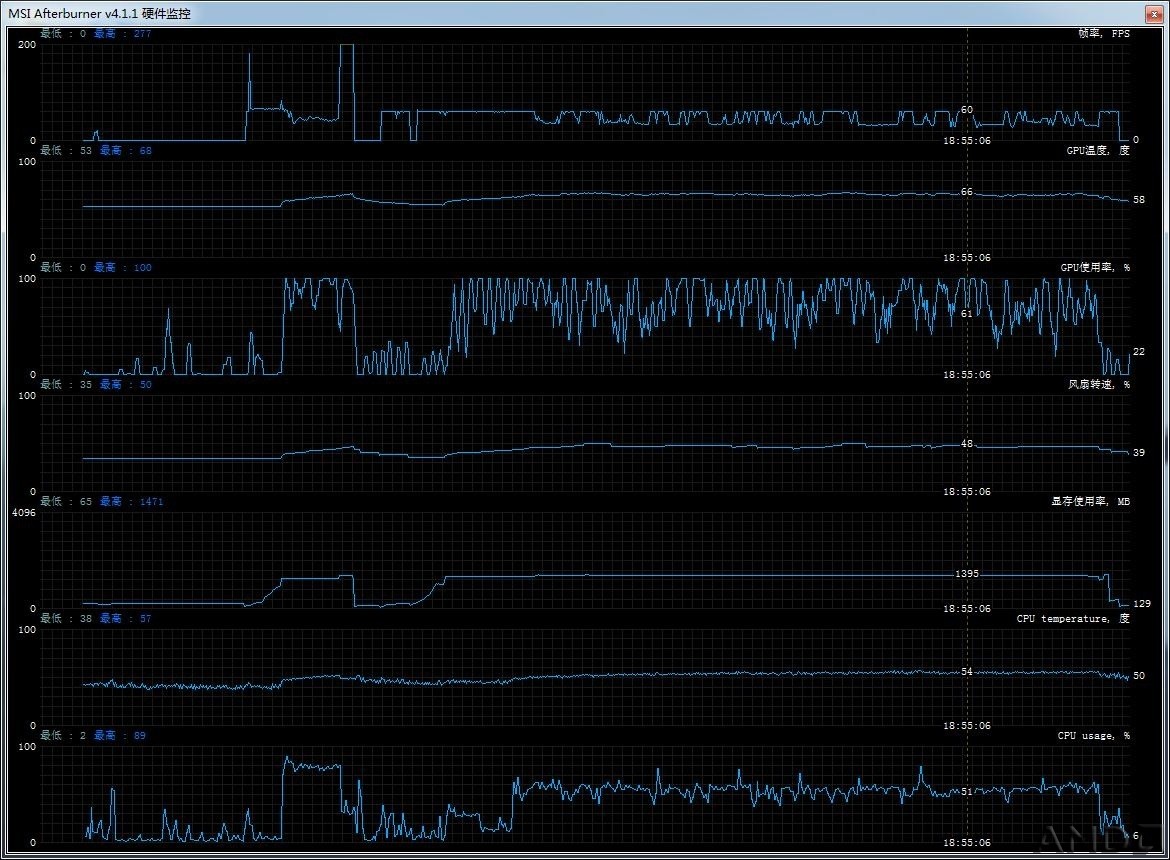Click the 18:55:06 timestamp under GPU usage graph
Viewport: 1170px width, 860px height.
tap(966, 375)
